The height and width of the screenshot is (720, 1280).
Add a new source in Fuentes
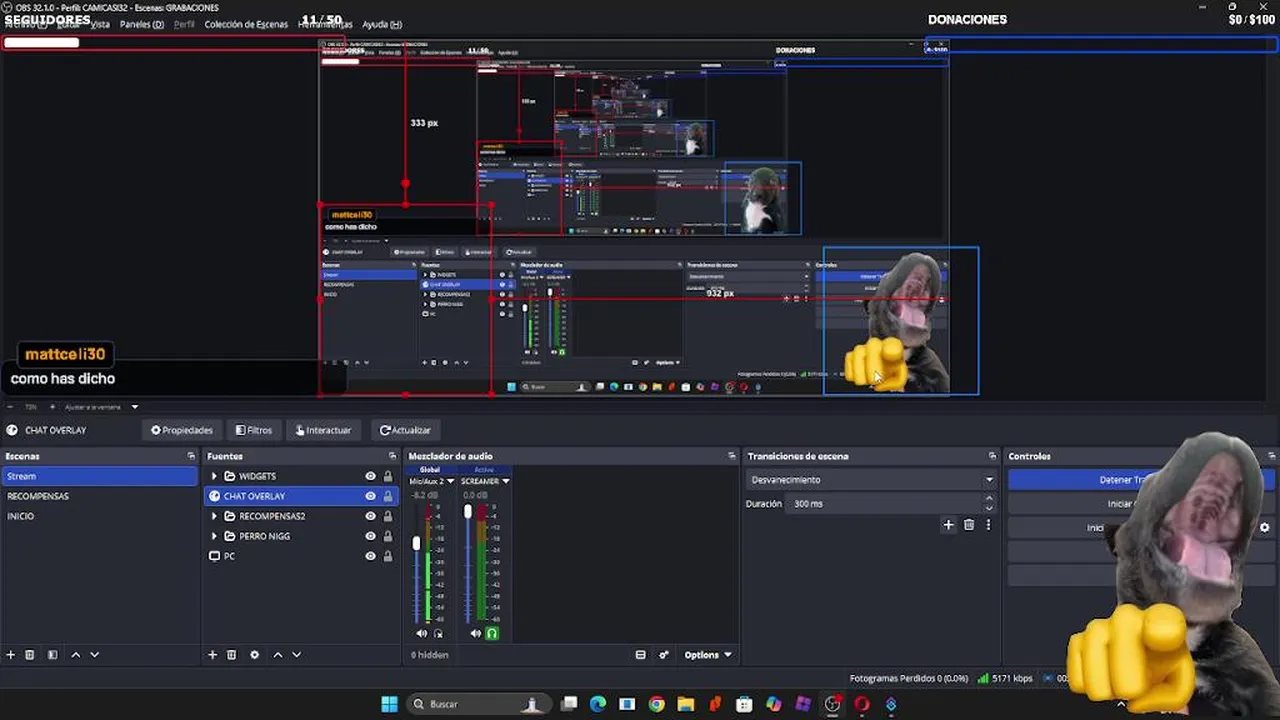click(x=212, y=655)
